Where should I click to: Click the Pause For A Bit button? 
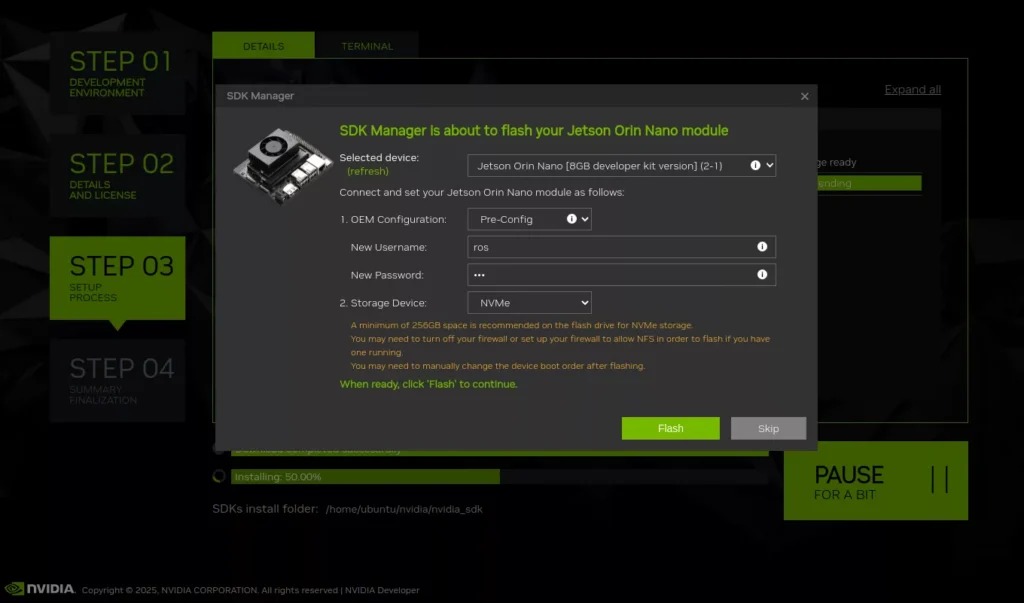(875, 481)
